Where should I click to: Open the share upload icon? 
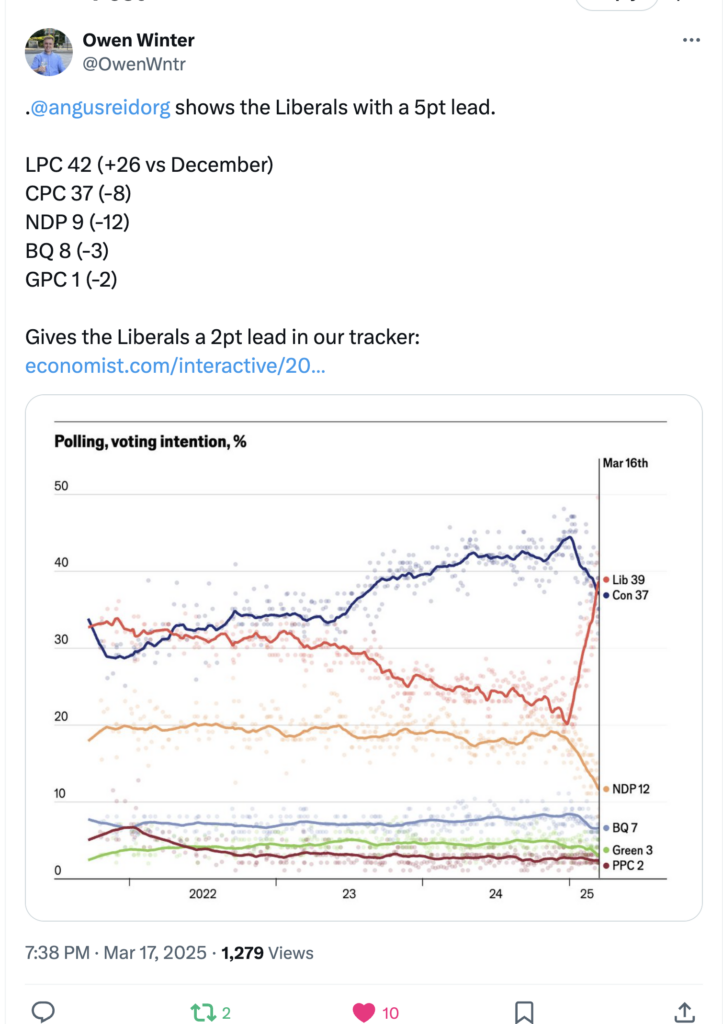pyautogui.click(x=684, y=1012)
